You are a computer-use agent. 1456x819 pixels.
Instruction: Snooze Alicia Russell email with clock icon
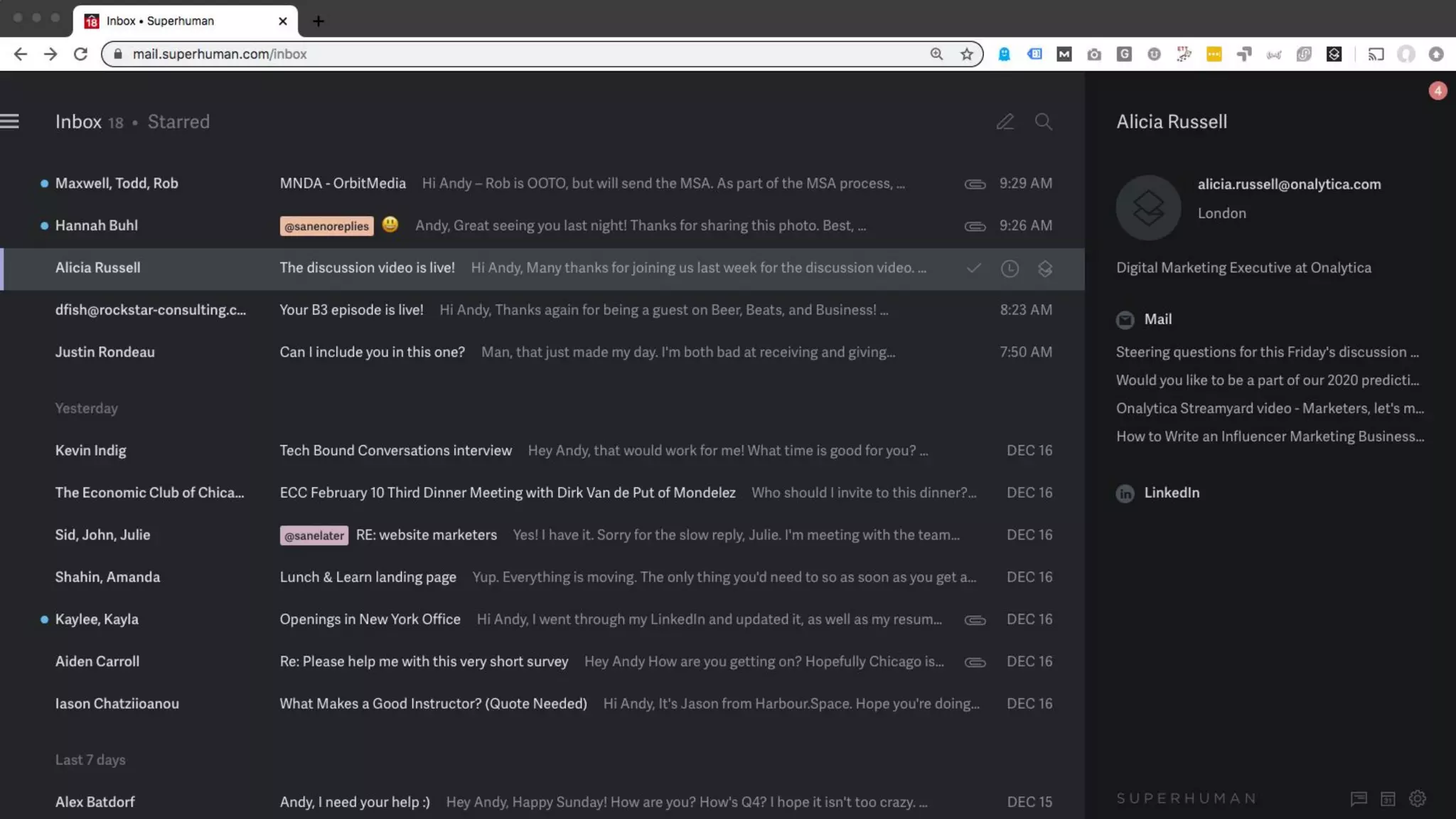[1010, 269]
